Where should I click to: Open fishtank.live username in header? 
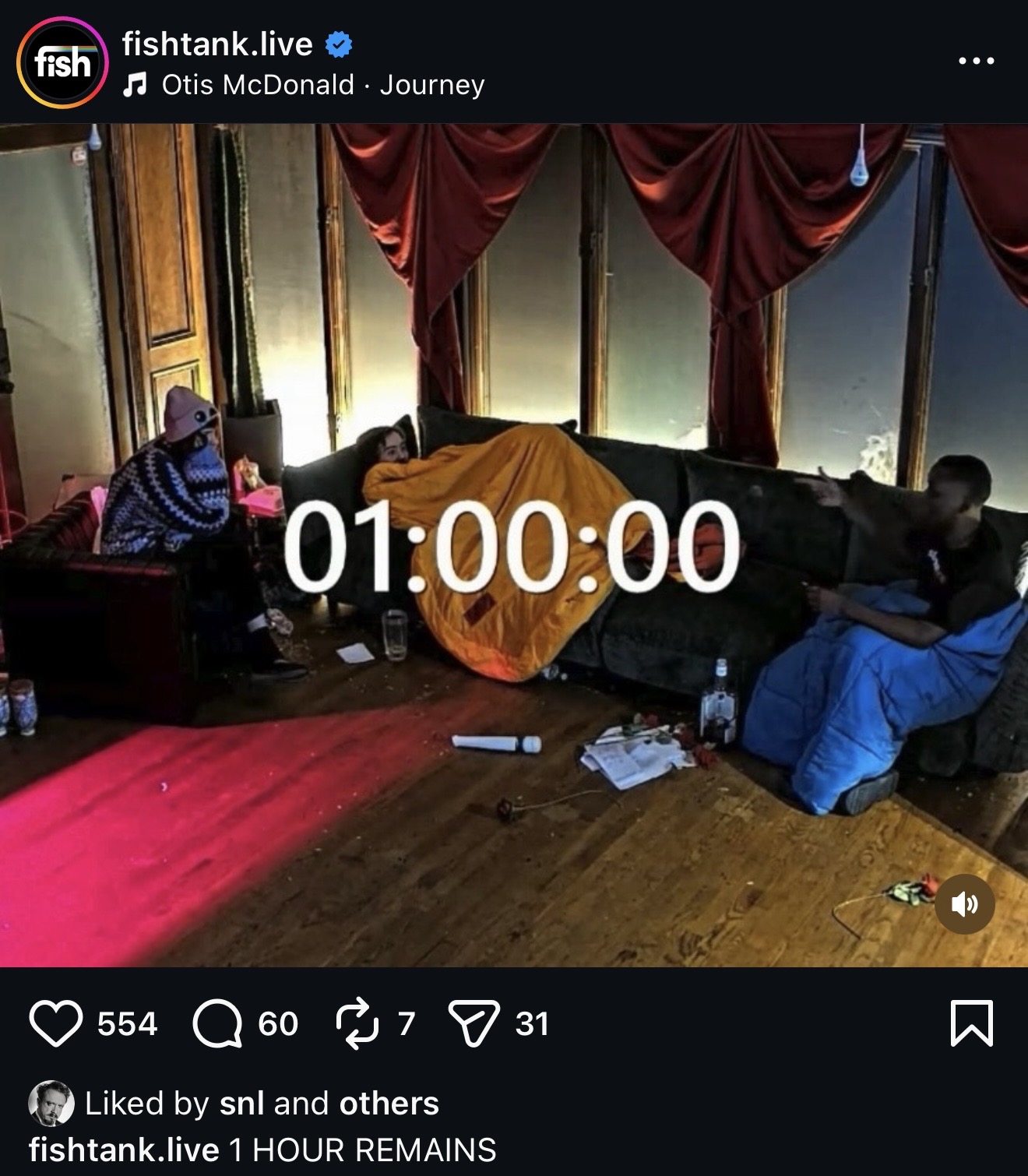point(217,44)
